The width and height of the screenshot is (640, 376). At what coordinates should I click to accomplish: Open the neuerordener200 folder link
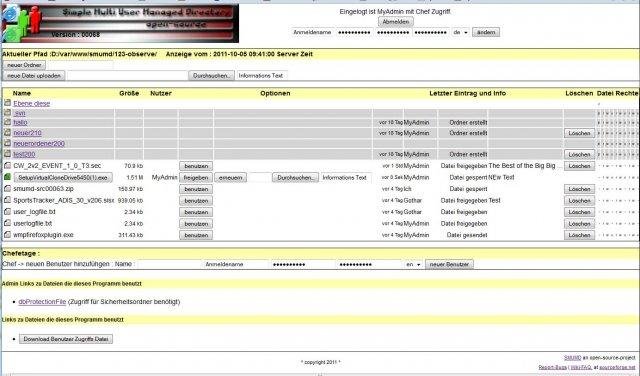tap(39, 144)
